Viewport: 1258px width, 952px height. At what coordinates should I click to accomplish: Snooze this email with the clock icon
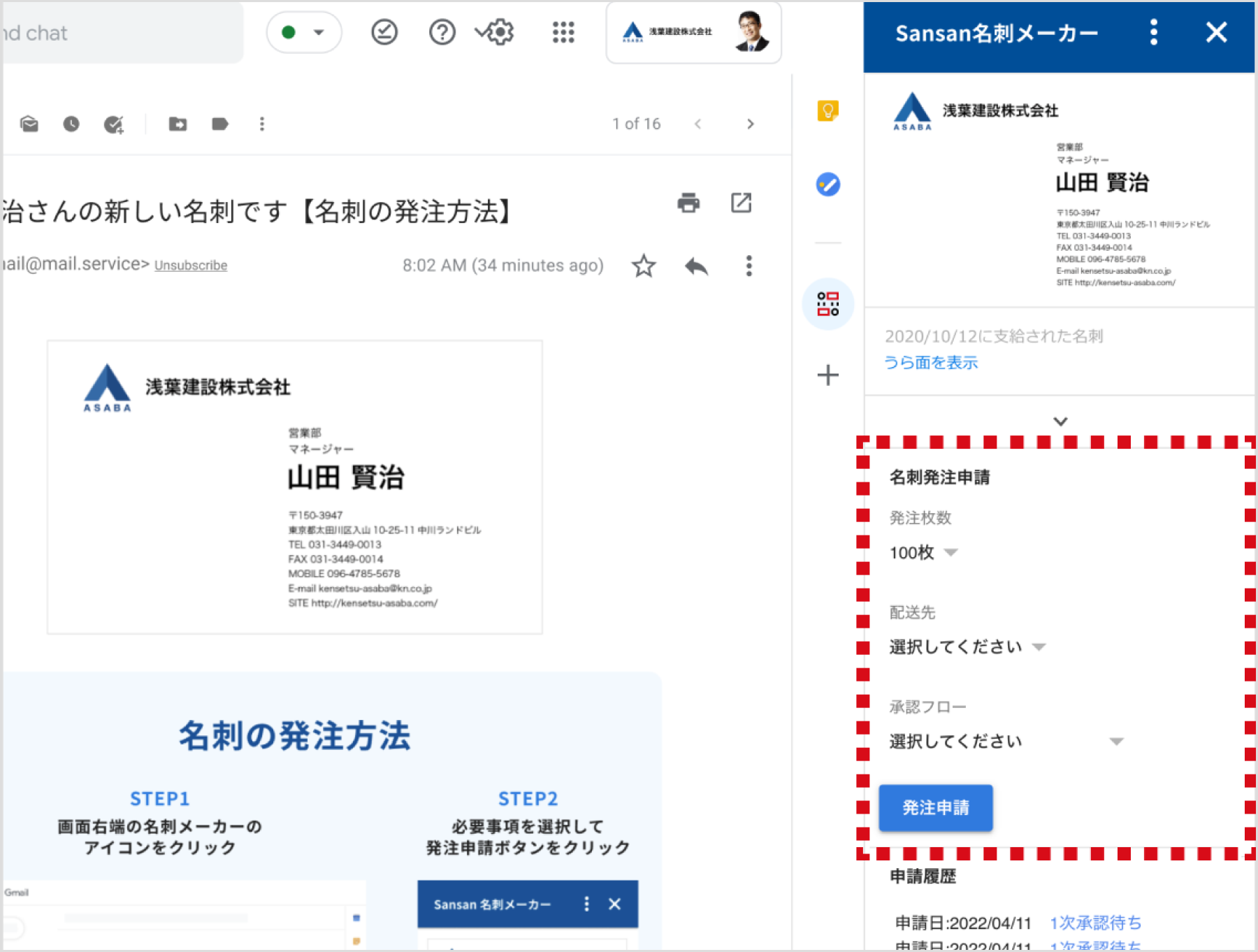click(71, 124)
